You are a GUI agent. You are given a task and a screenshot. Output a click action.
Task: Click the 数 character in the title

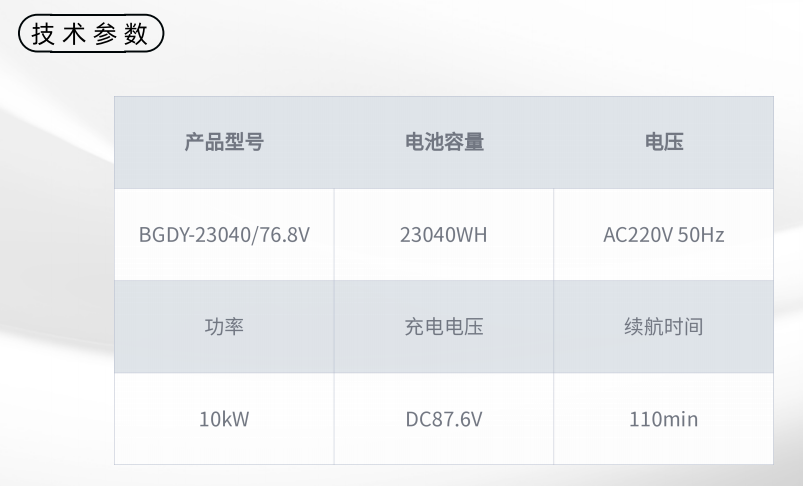(x=136, y=34)
